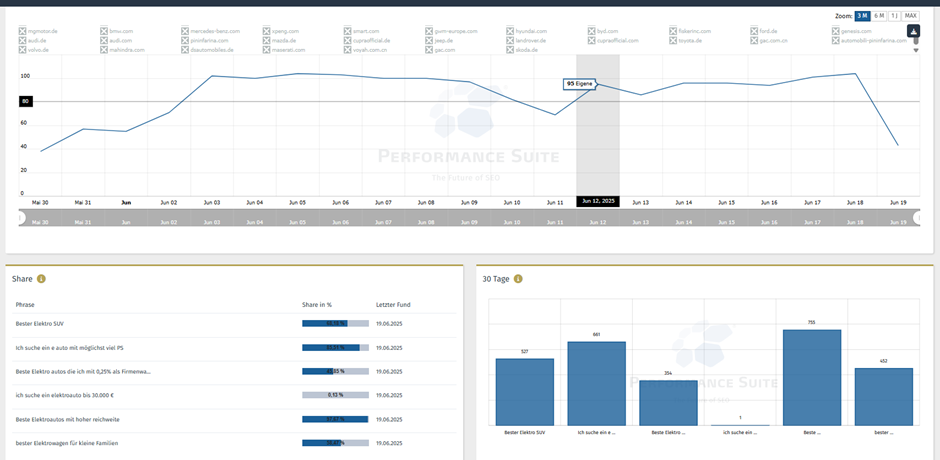
Task: Toggle the audi.com legend checkbox
Action: [104, 41]
